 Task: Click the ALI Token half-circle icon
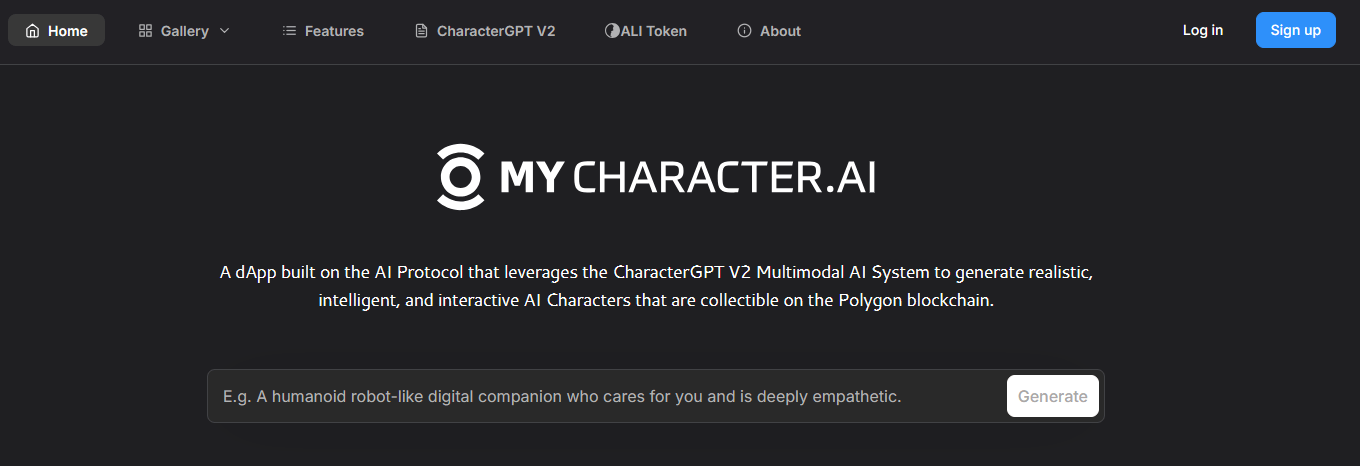click(x=612, y=31)
